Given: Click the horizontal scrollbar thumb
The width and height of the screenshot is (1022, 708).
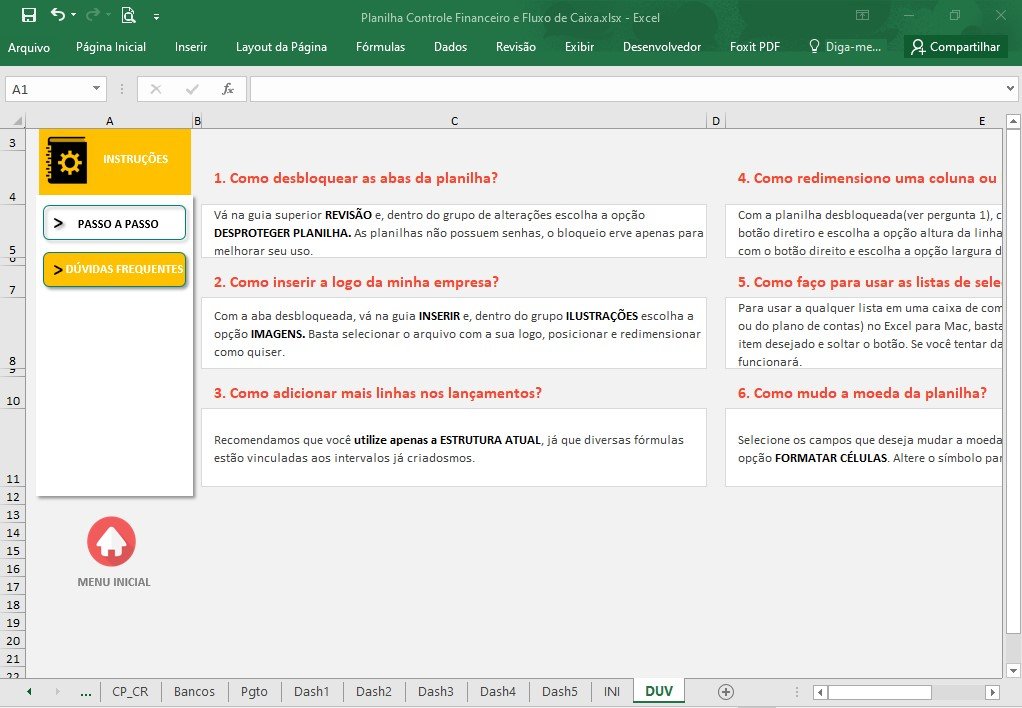Looking at the screenshot, I should (879, 692).
